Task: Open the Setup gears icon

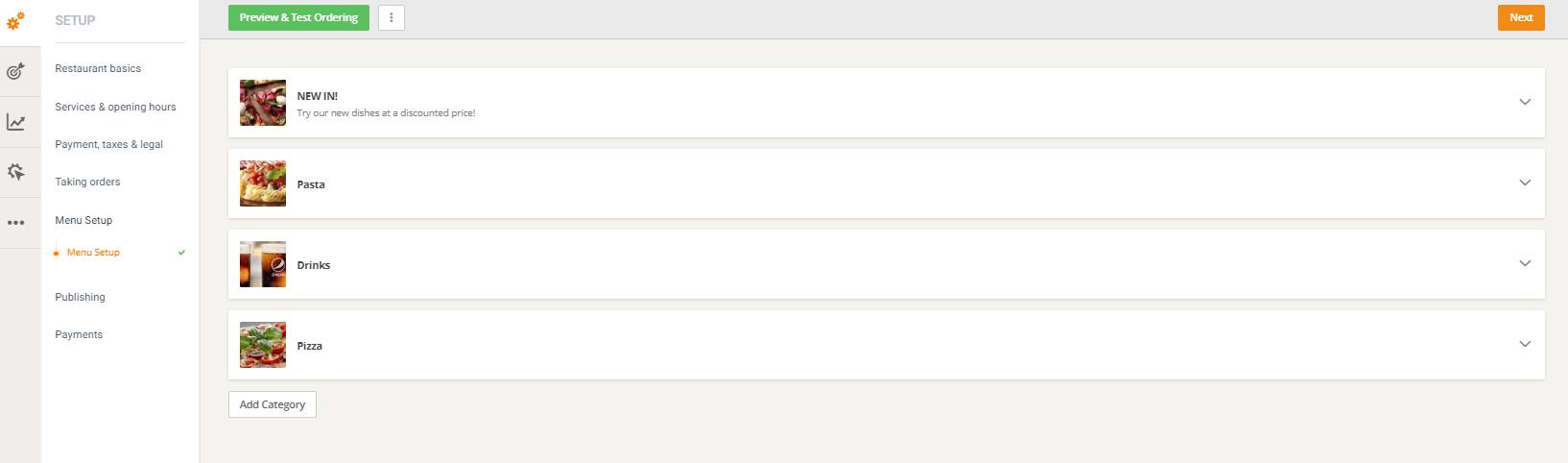Action: point(16,20)
